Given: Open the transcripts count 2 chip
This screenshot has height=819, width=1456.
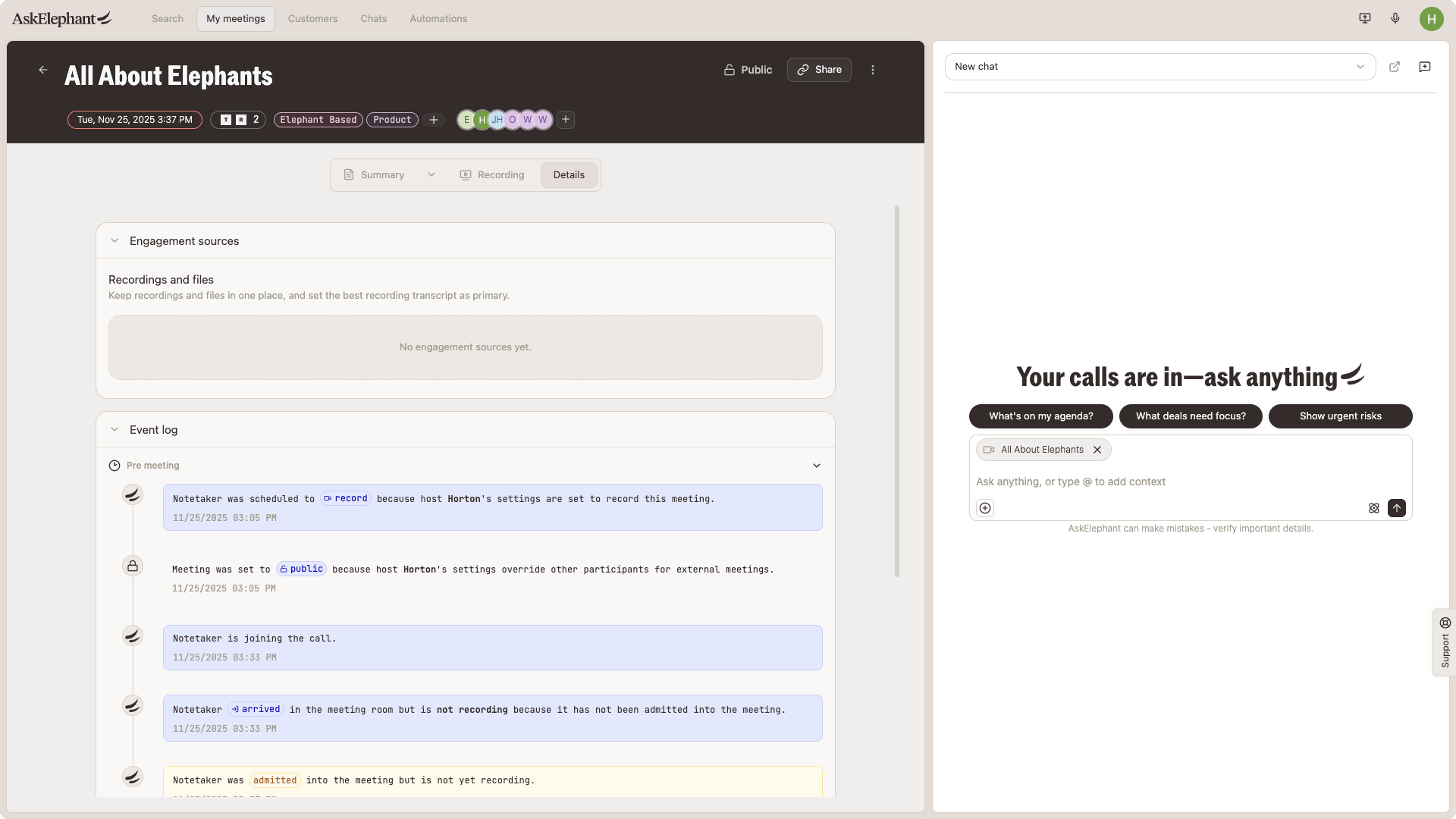Looking at the screenshot, I should (238, 120).
